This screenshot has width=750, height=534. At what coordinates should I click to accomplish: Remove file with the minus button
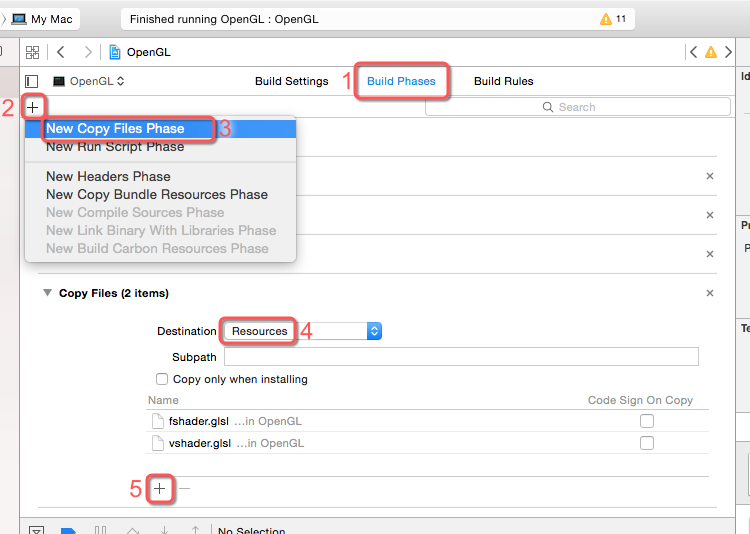coord(185,489)
